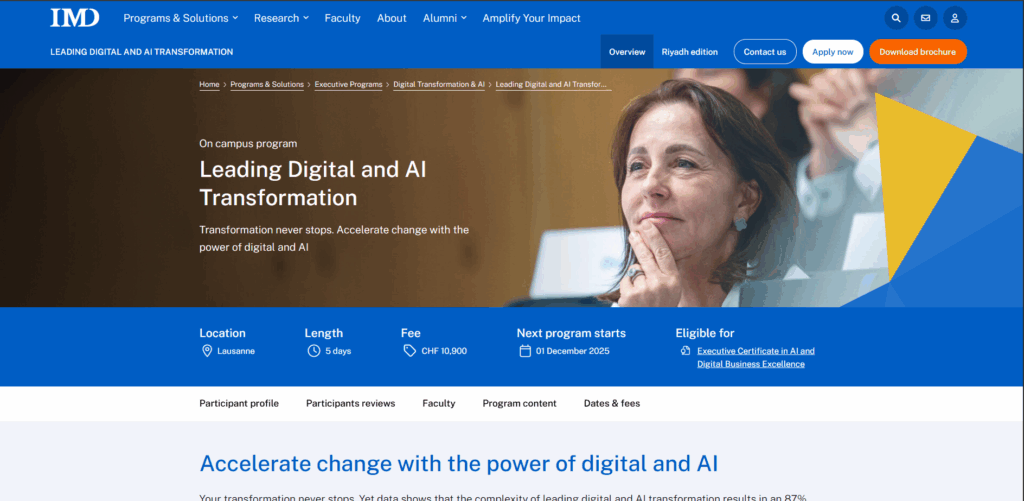This screenshot has width=1024, height=501.
Task: Go to Executive Programs breadcrumb
Action: [x=348, y=85]
